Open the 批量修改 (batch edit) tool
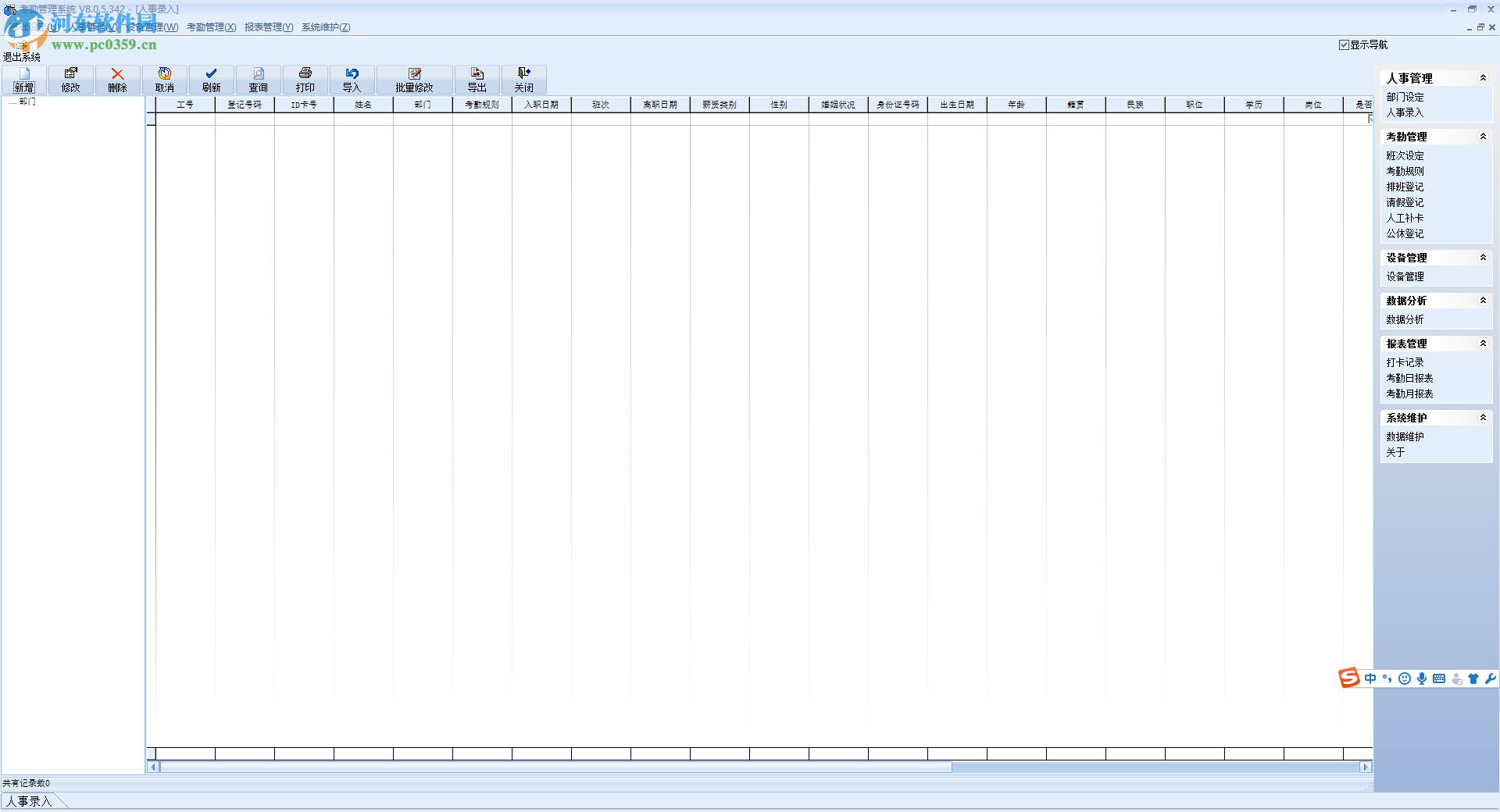 (415, 80)
